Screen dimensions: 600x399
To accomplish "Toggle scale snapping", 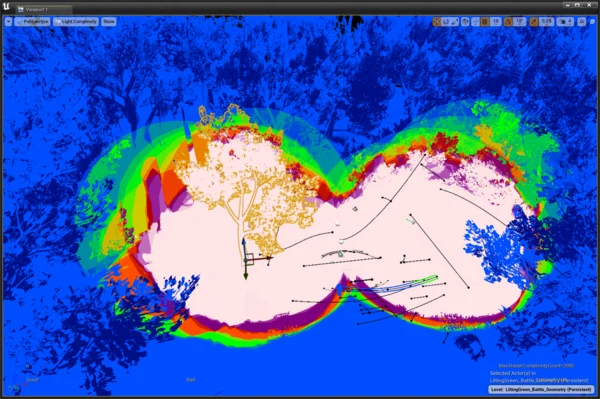I will coord(533,22).
